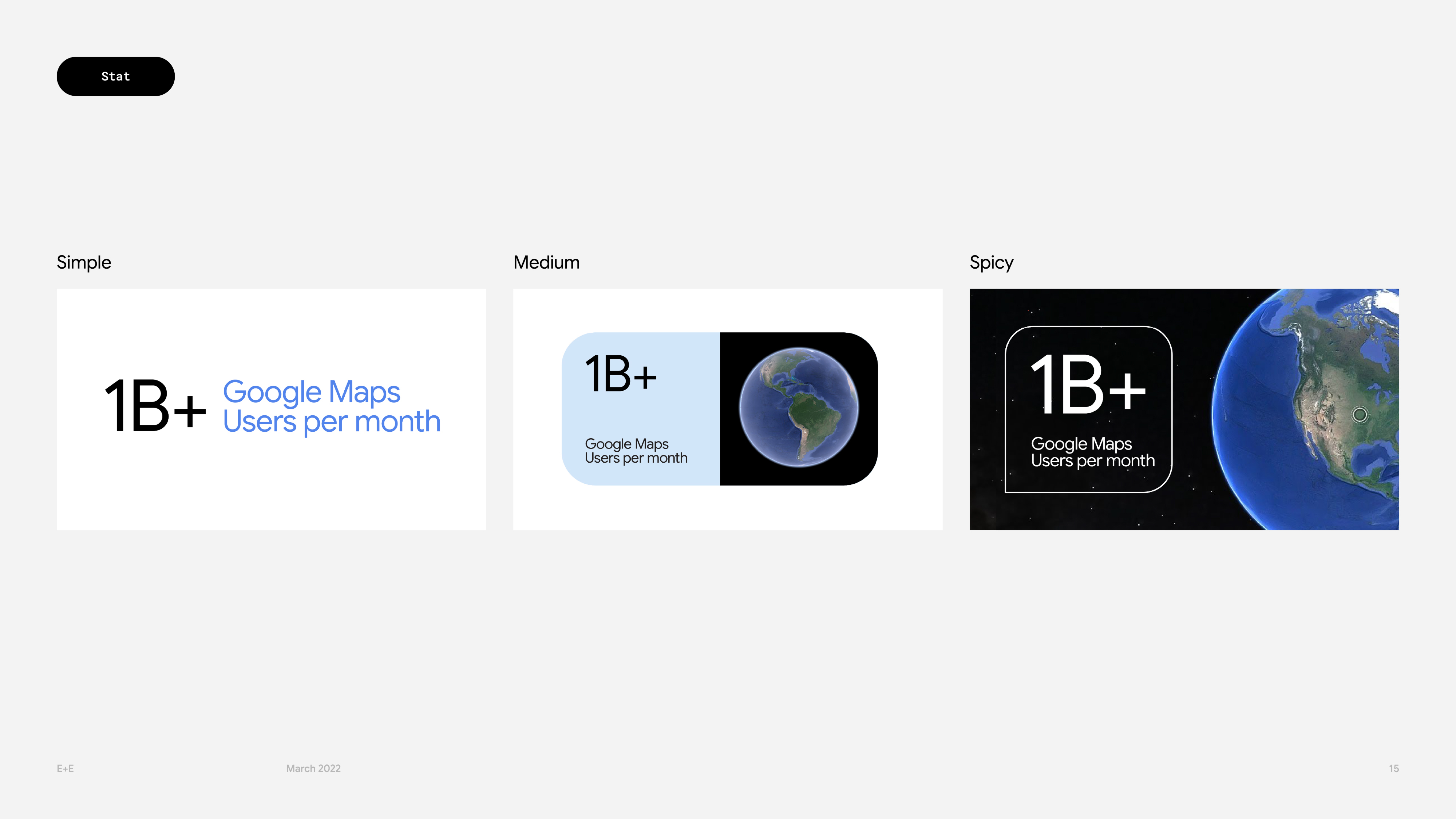The image size is (1456, 819).
Task: Select the Simple heading text
Action: 84,262
